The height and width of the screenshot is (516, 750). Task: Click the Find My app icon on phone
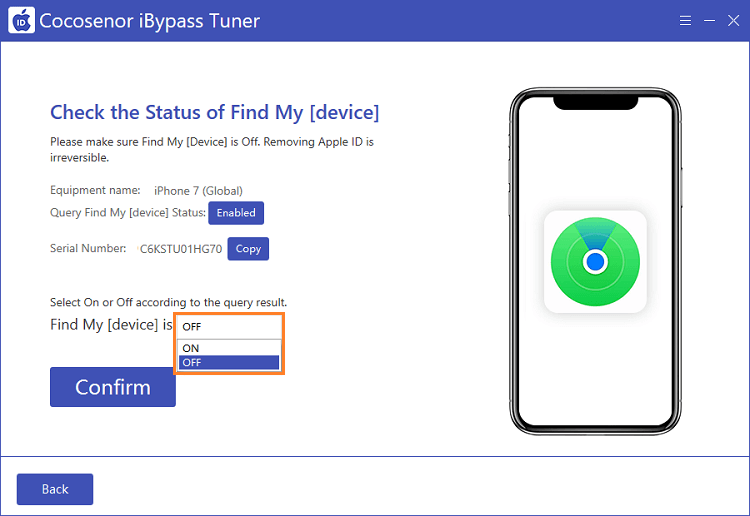point(595,262)
